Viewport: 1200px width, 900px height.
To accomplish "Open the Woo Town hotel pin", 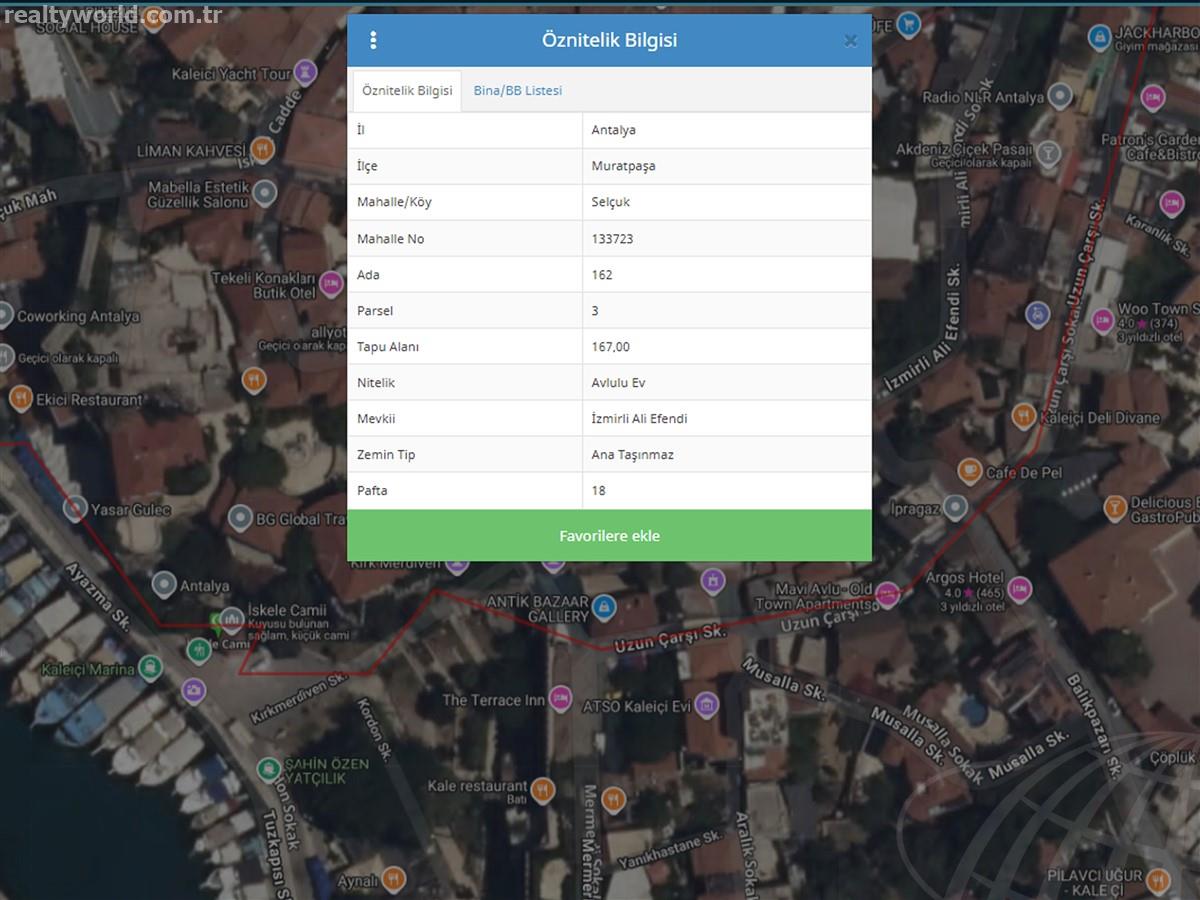I will [1103, 320].
